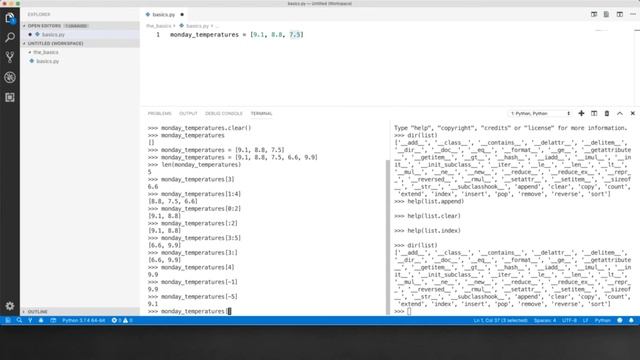Click basics.py breadcrumb segment
The height and width of the screenshot is (360, 640).
point(197,26)
